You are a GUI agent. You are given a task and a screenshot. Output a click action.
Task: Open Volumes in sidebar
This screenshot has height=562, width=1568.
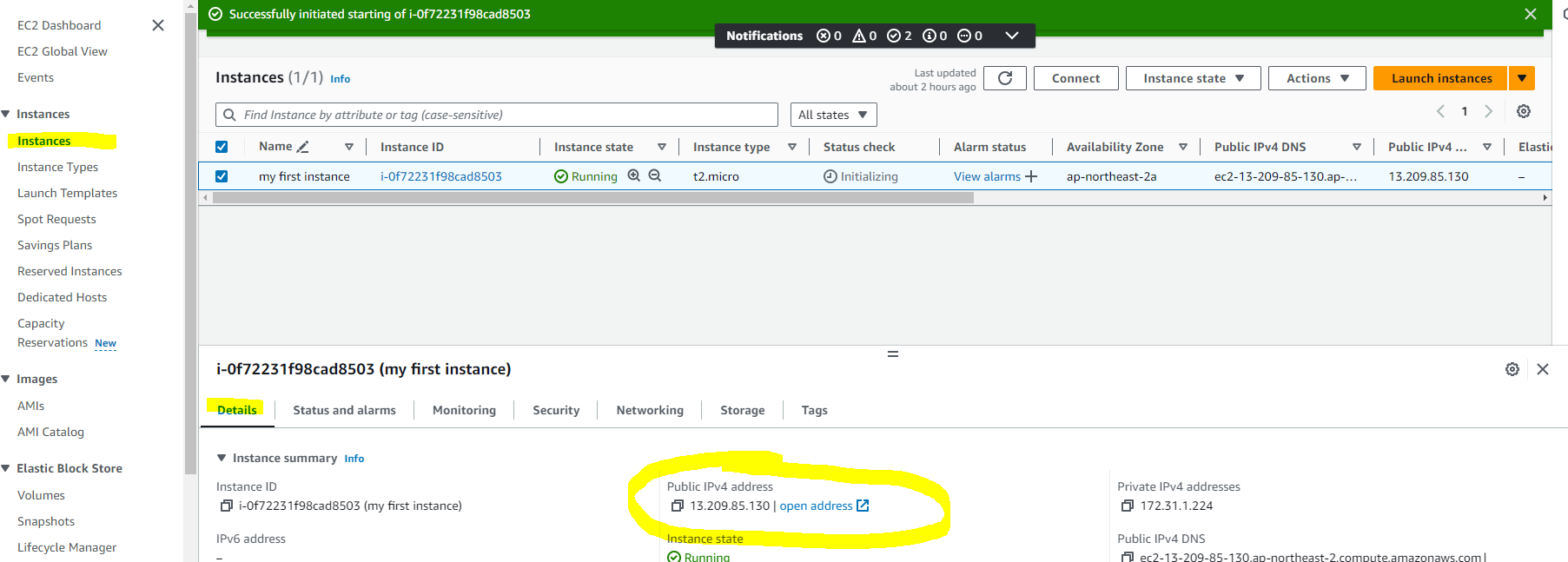click(x=41, y=495)
